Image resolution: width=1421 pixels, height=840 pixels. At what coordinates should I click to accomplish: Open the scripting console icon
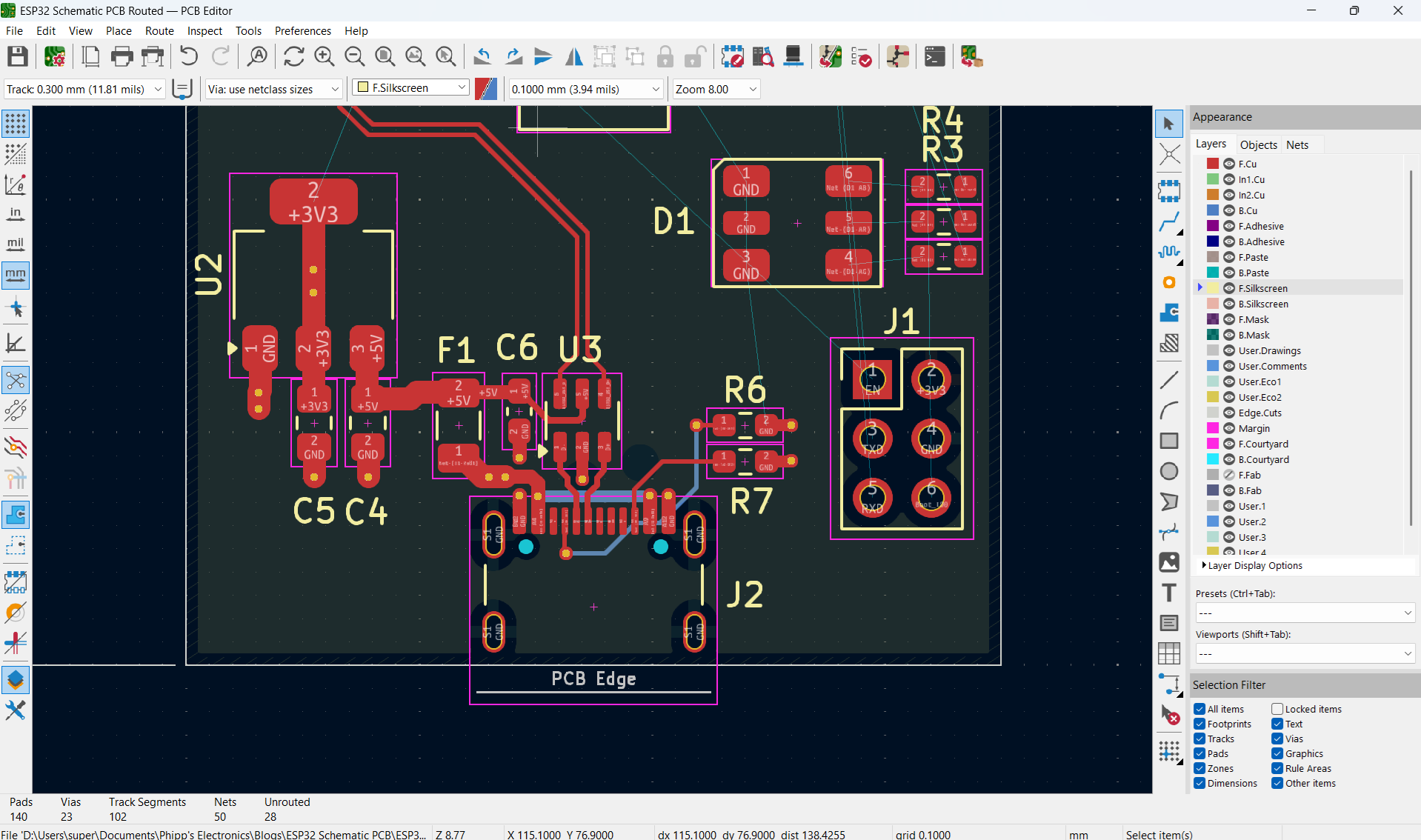pyautogui.click(x=934, y=57)
